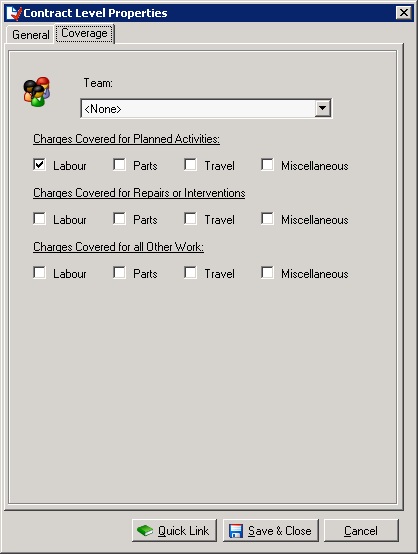Select the Coverage tab
This screenshot has width=418, height=554.
[x=84, y=34]
